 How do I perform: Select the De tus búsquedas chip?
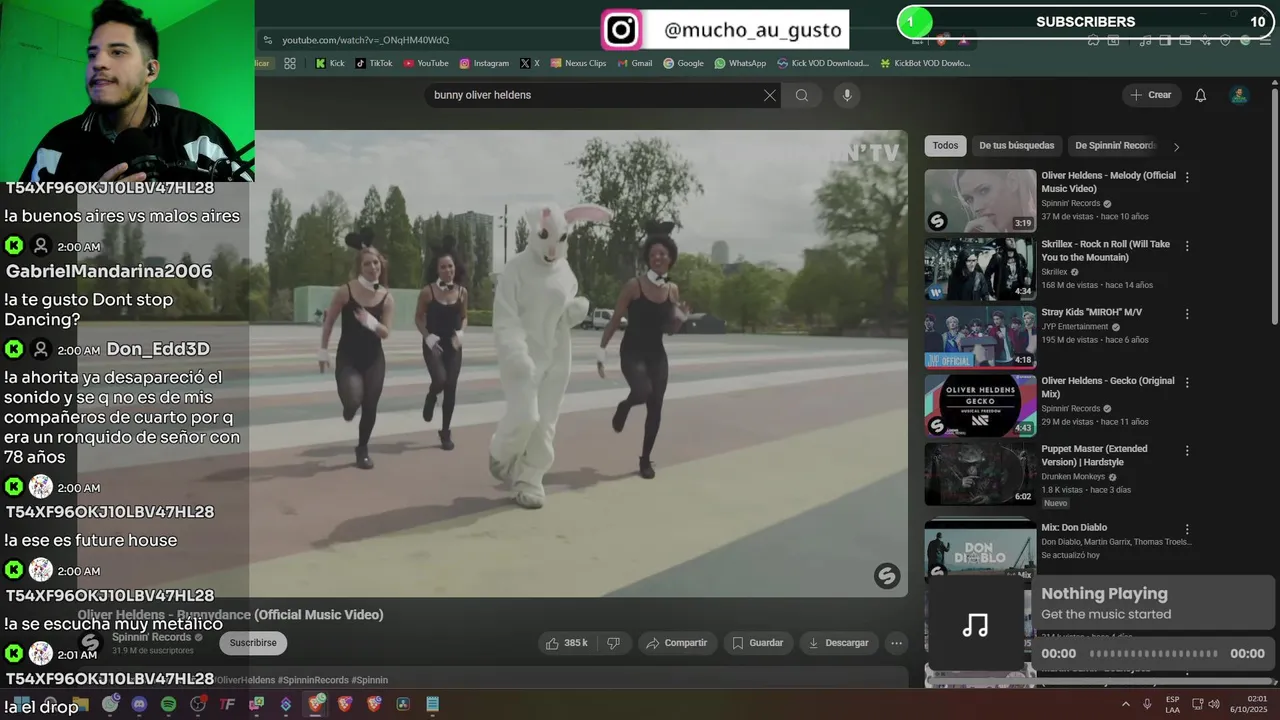tap(1016, 146)
